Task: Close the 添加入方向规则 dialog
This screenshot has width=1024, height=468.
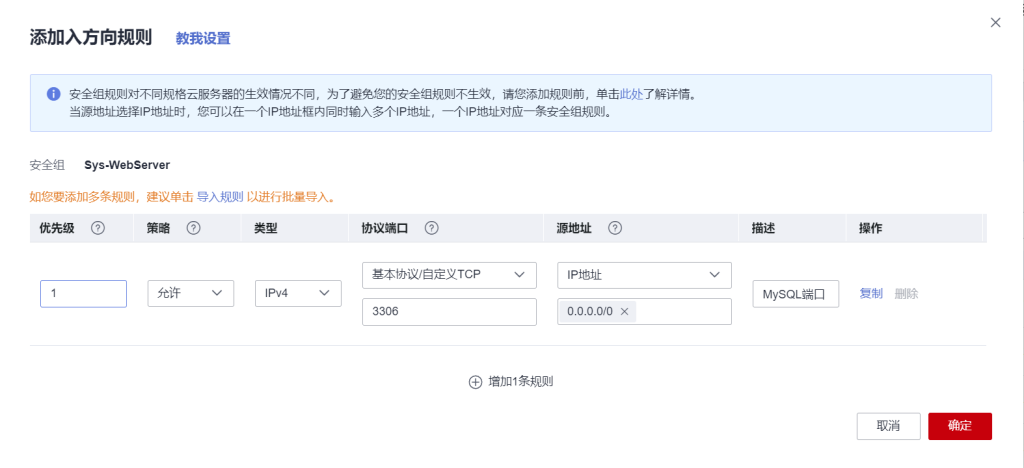Action: [995, 22]
